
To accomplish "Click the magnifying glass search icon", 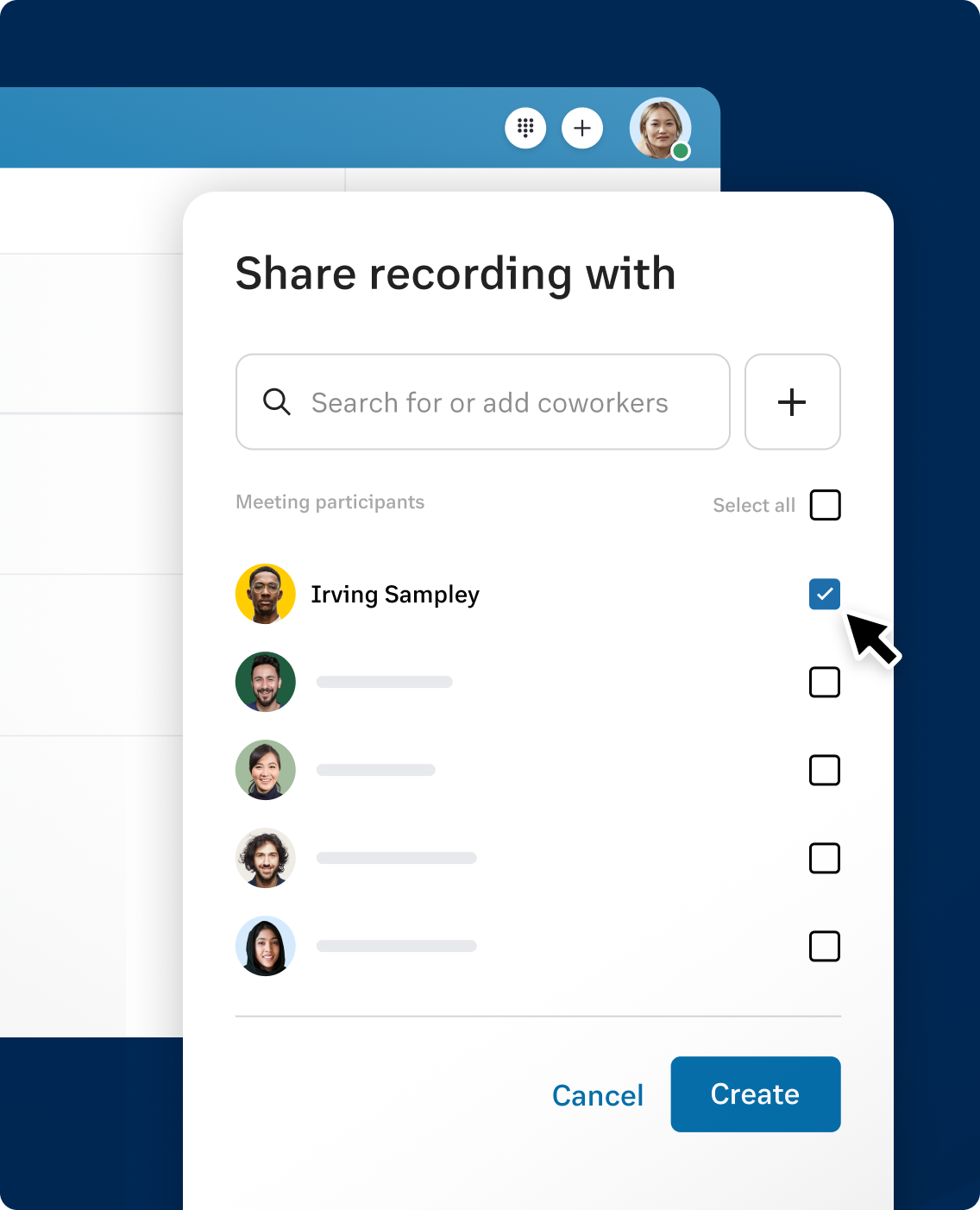I will 277,402.
